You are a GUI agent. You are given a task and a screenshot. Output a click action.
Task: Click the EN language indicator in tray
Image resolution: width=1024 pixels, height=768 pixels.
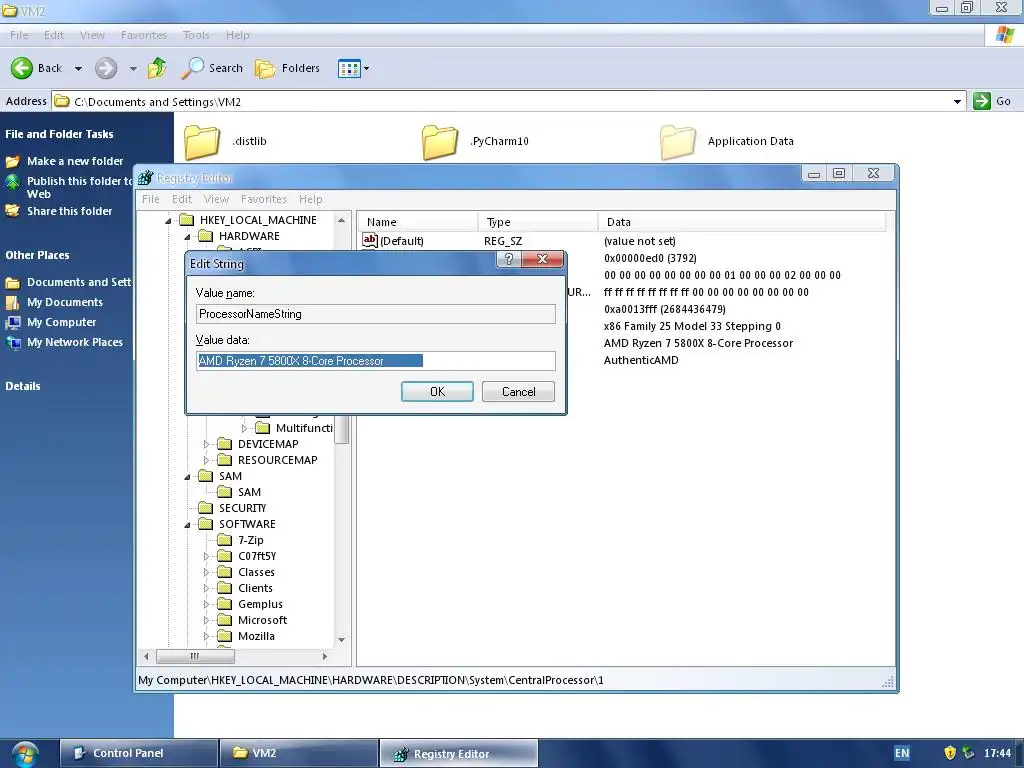[902, 753]
